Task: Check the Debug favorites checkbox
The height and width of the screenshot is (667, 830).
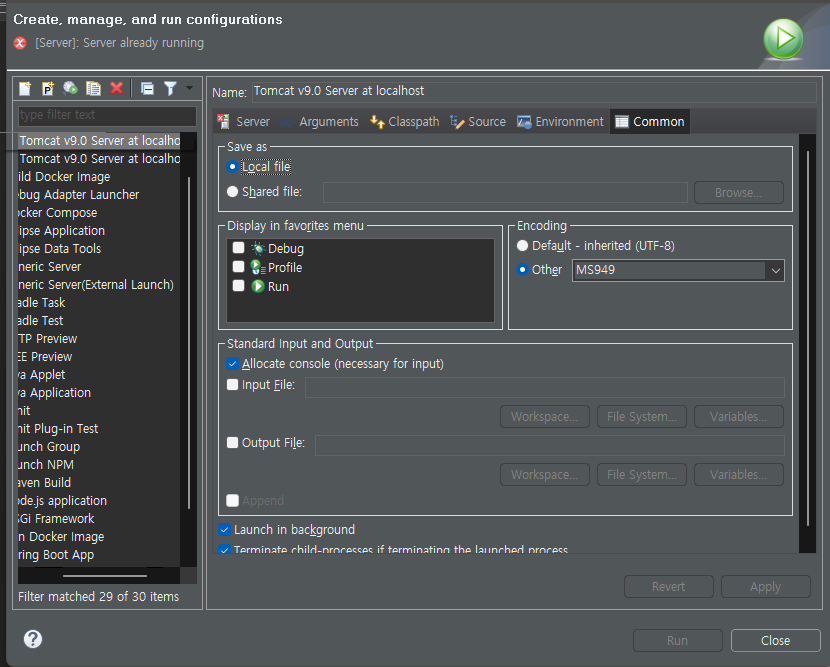Action: point(239,248)
